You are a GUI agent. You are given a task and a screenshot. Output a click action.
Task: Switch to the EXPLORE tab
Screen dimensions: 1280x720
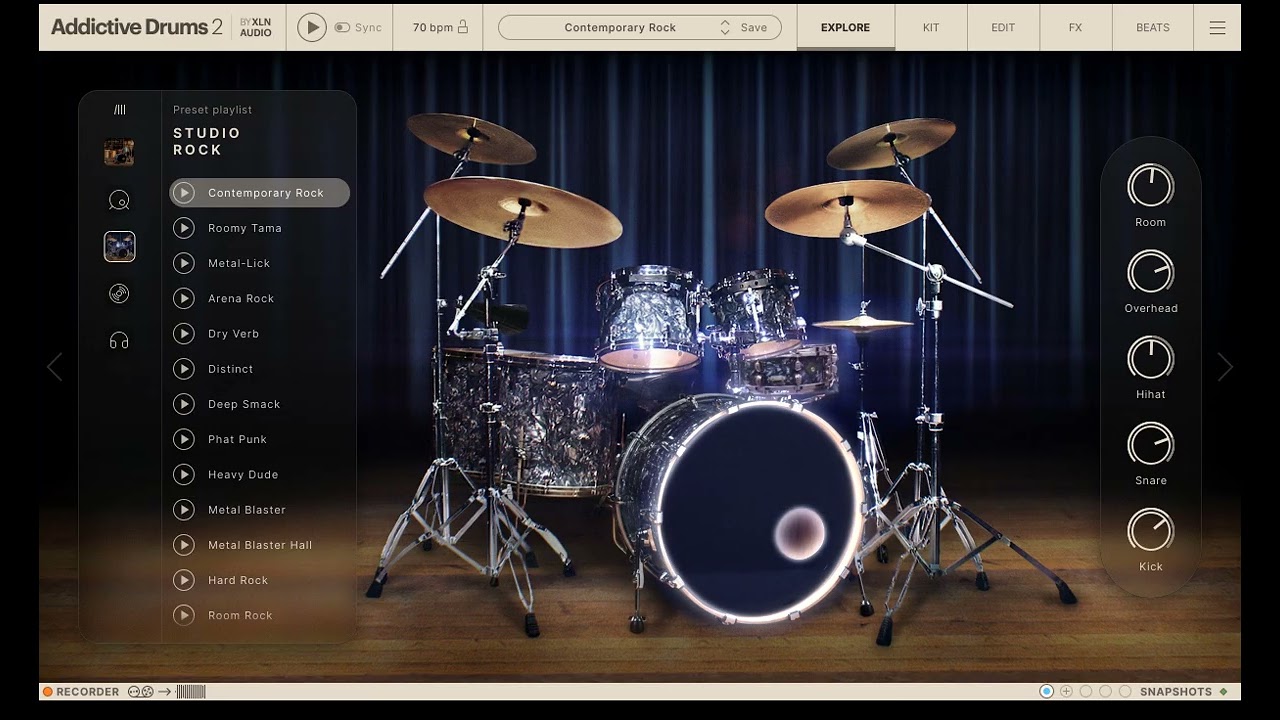tap(845, 28)
